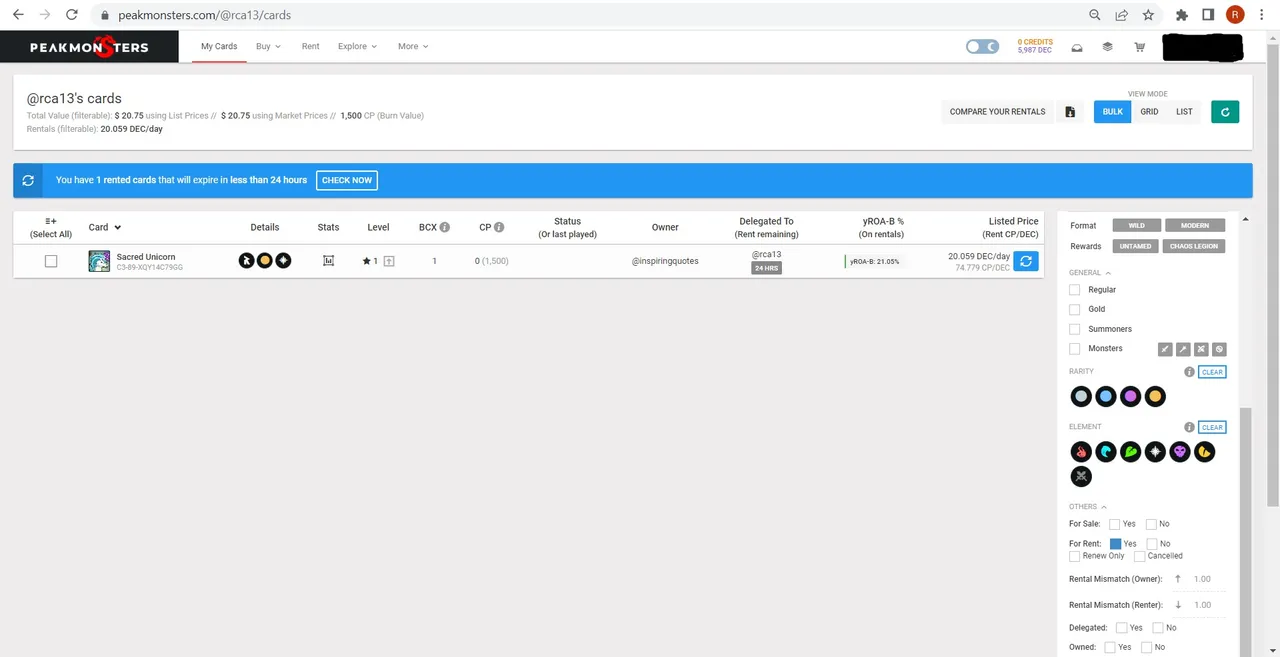Image resolution: width=1280 pixels, height=657 pixels.
Task: Filter by Death element
Action: click(1180, 452)
